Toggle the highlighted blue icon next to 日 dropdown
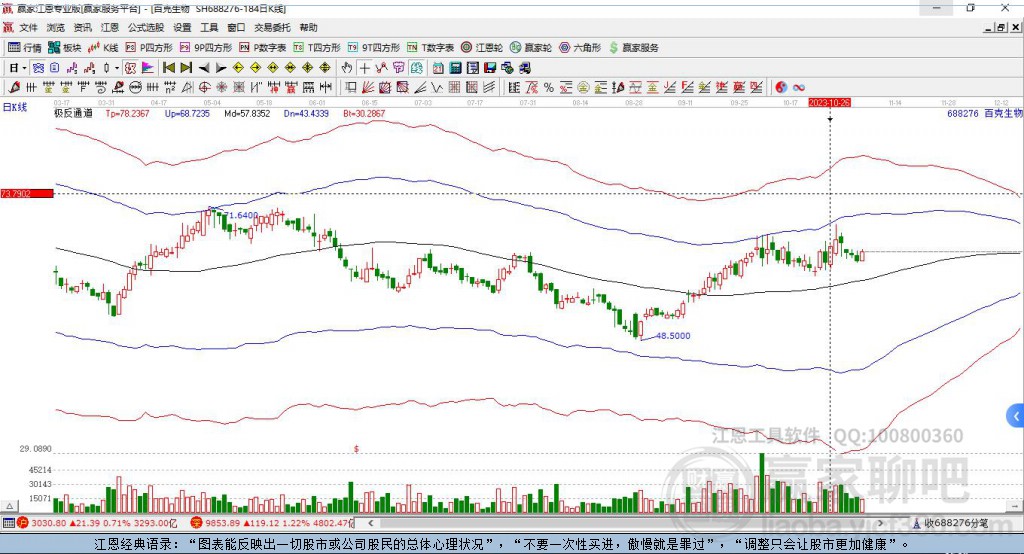The height and width of the screenshot is (554, 1024). [38, 68]
